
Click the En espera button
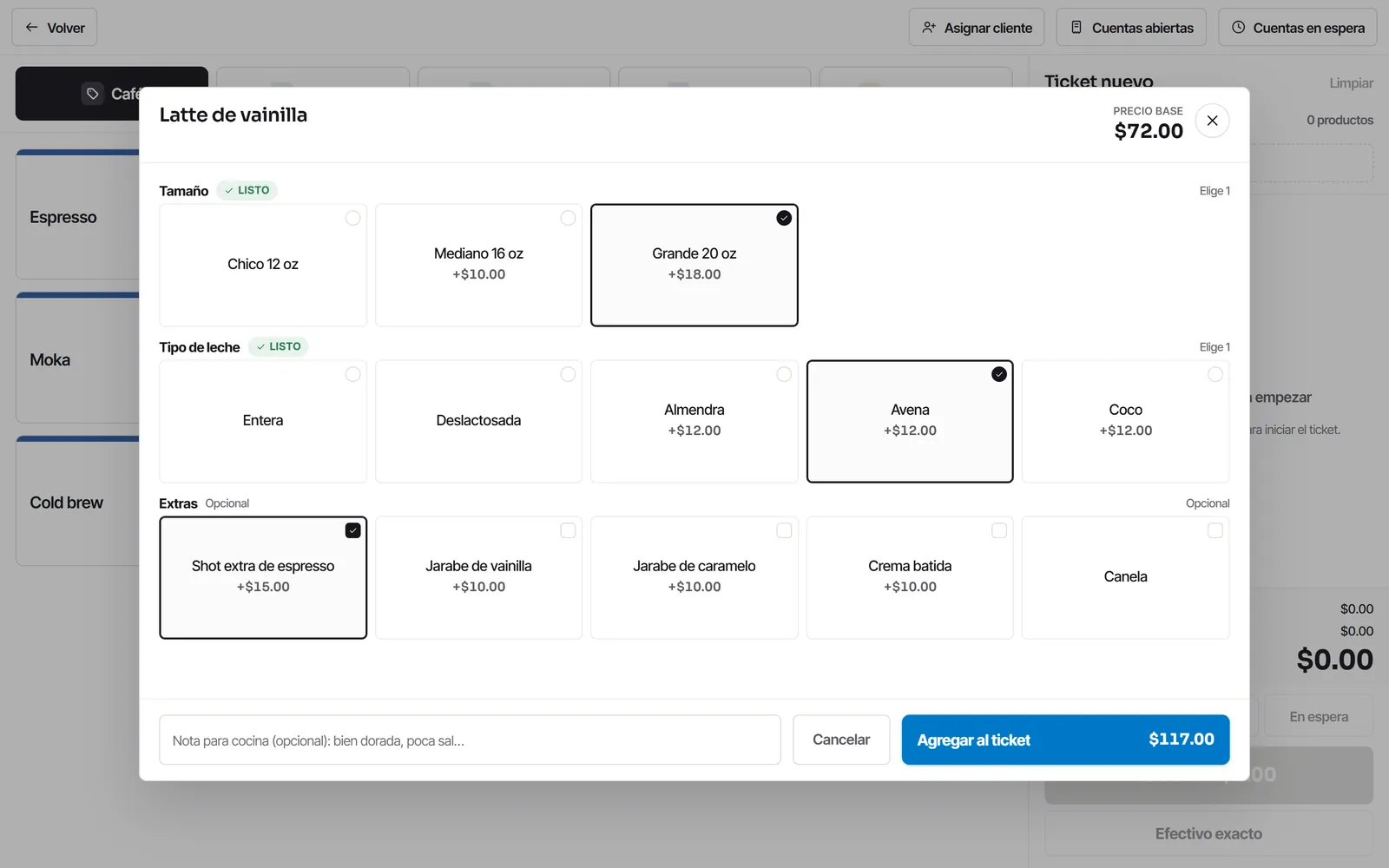tap(1319, 717)
